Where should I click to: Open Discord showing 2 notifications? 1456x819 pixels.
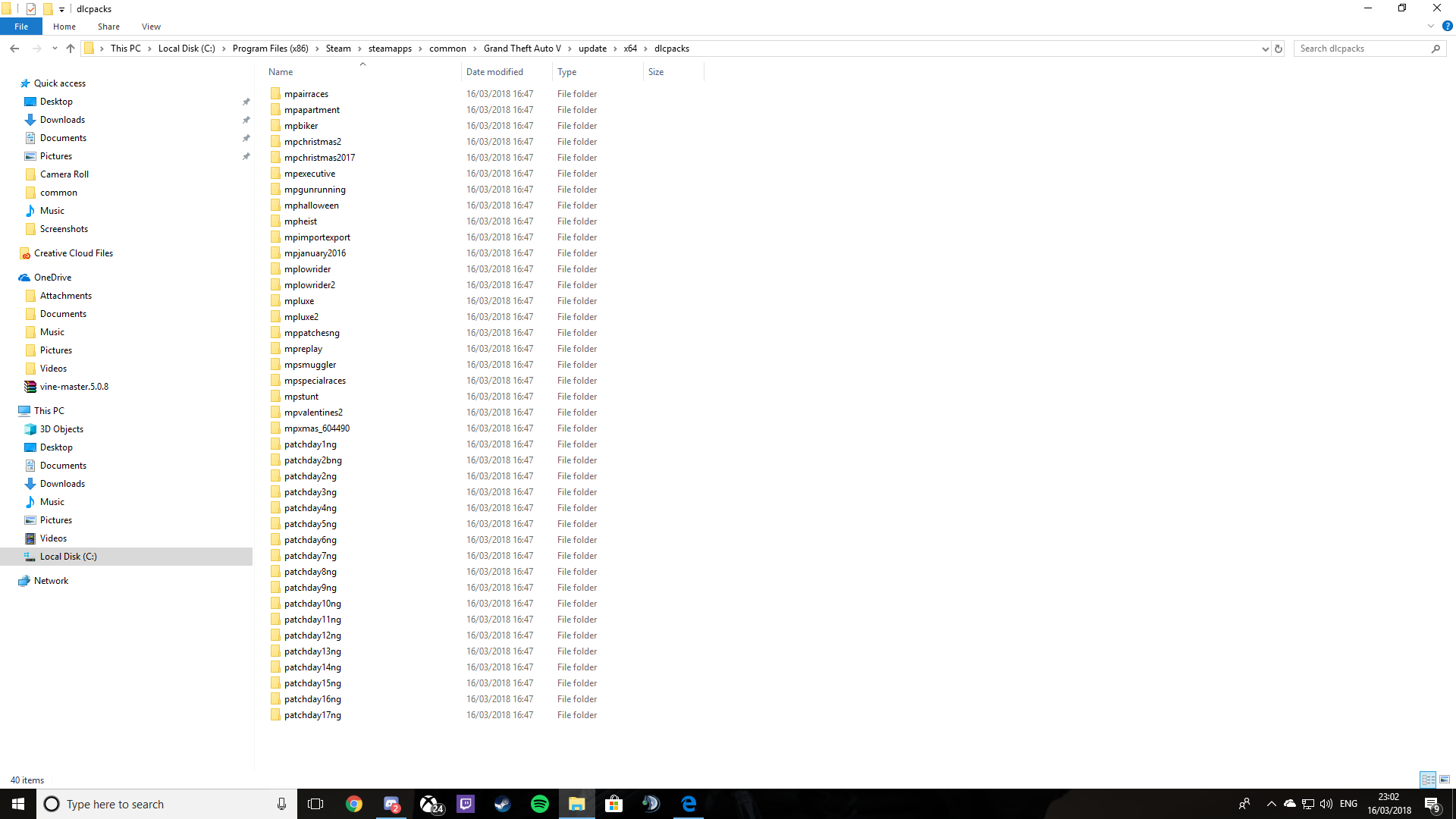[392, 804]
